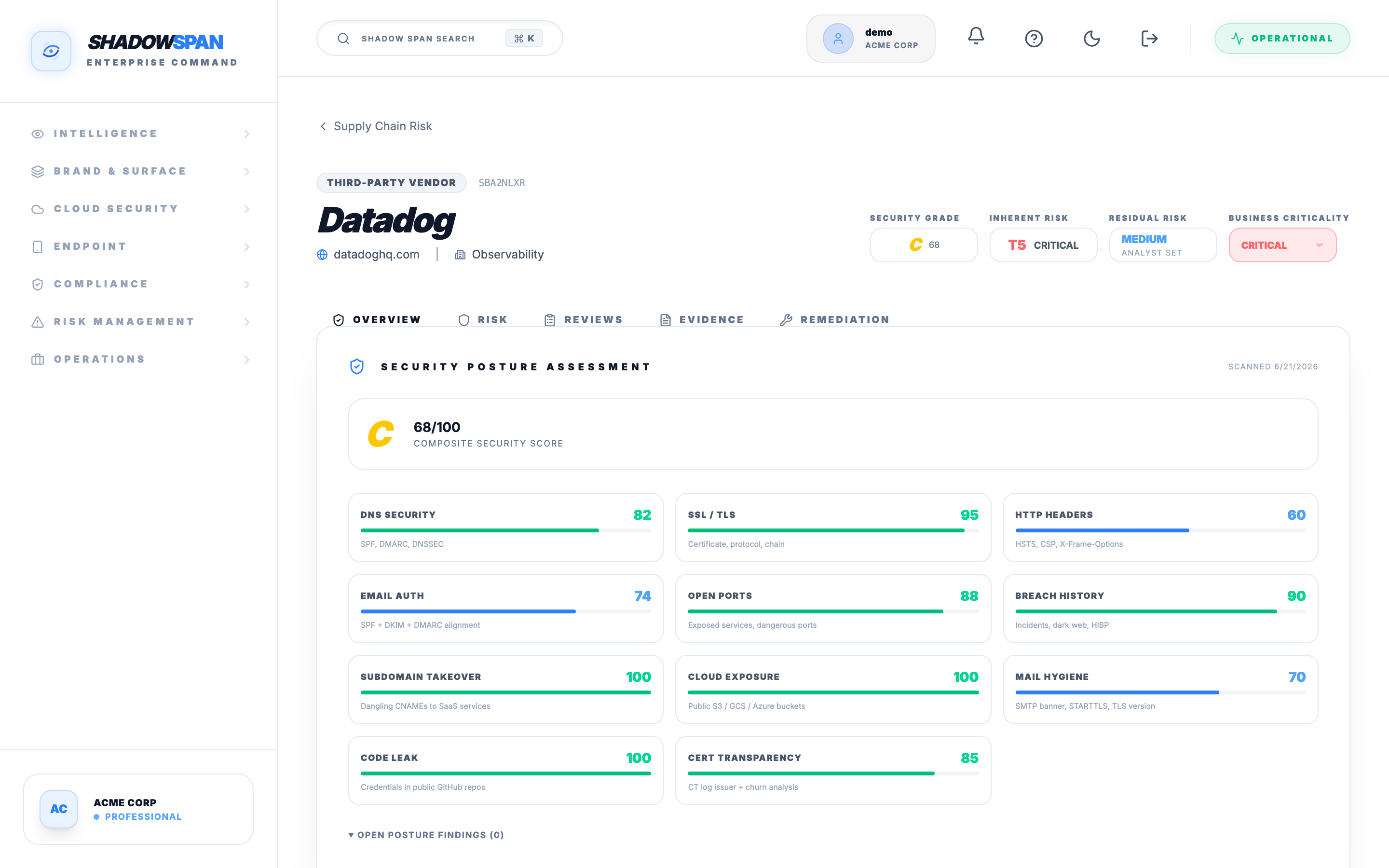This screenshot has height=868, width=1389.
Task: Open the Evidence tab
Action: (x=701, y=320)
